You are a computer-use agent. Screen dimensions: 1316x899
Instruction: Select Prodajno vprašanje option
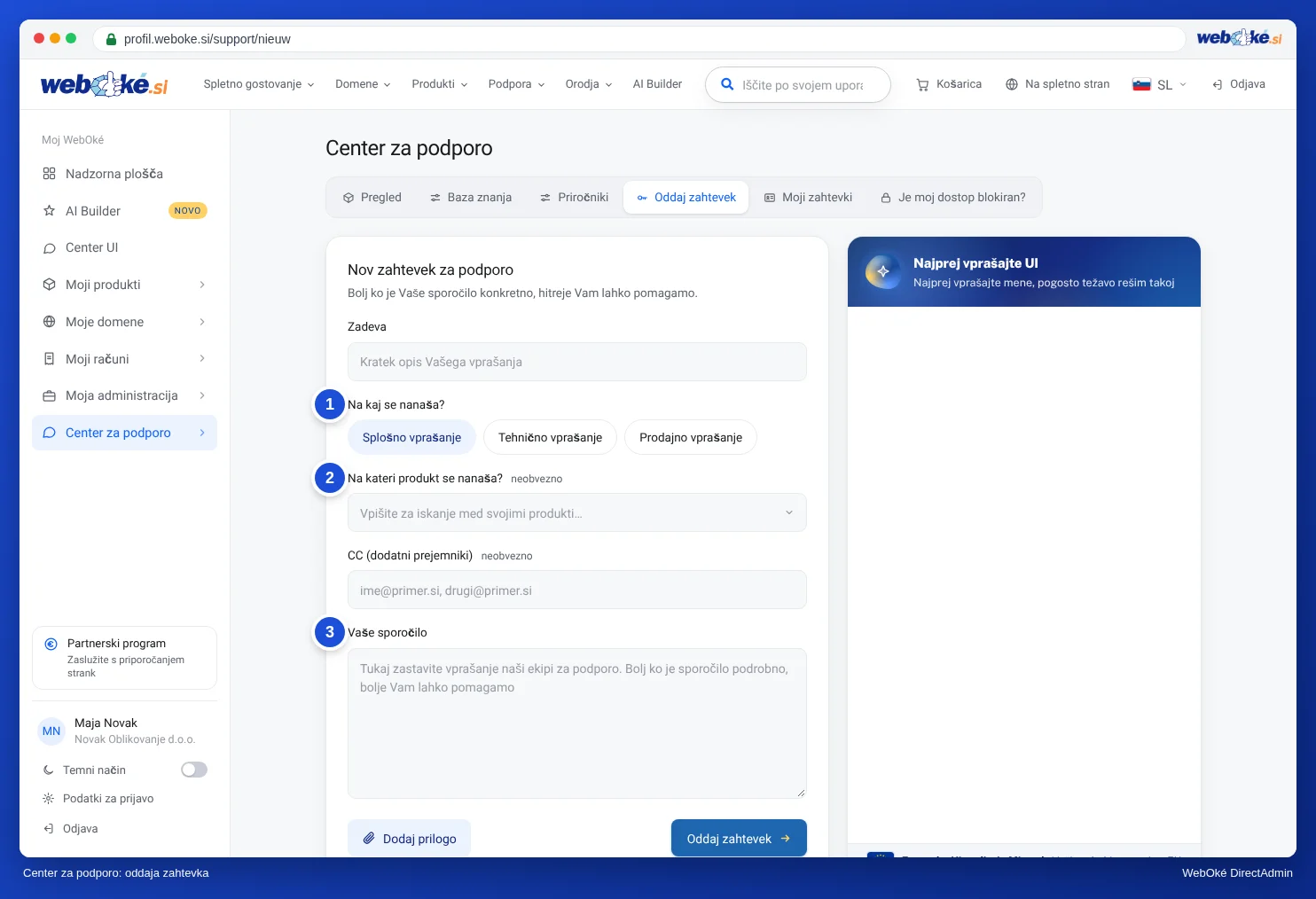pos(691,437)
